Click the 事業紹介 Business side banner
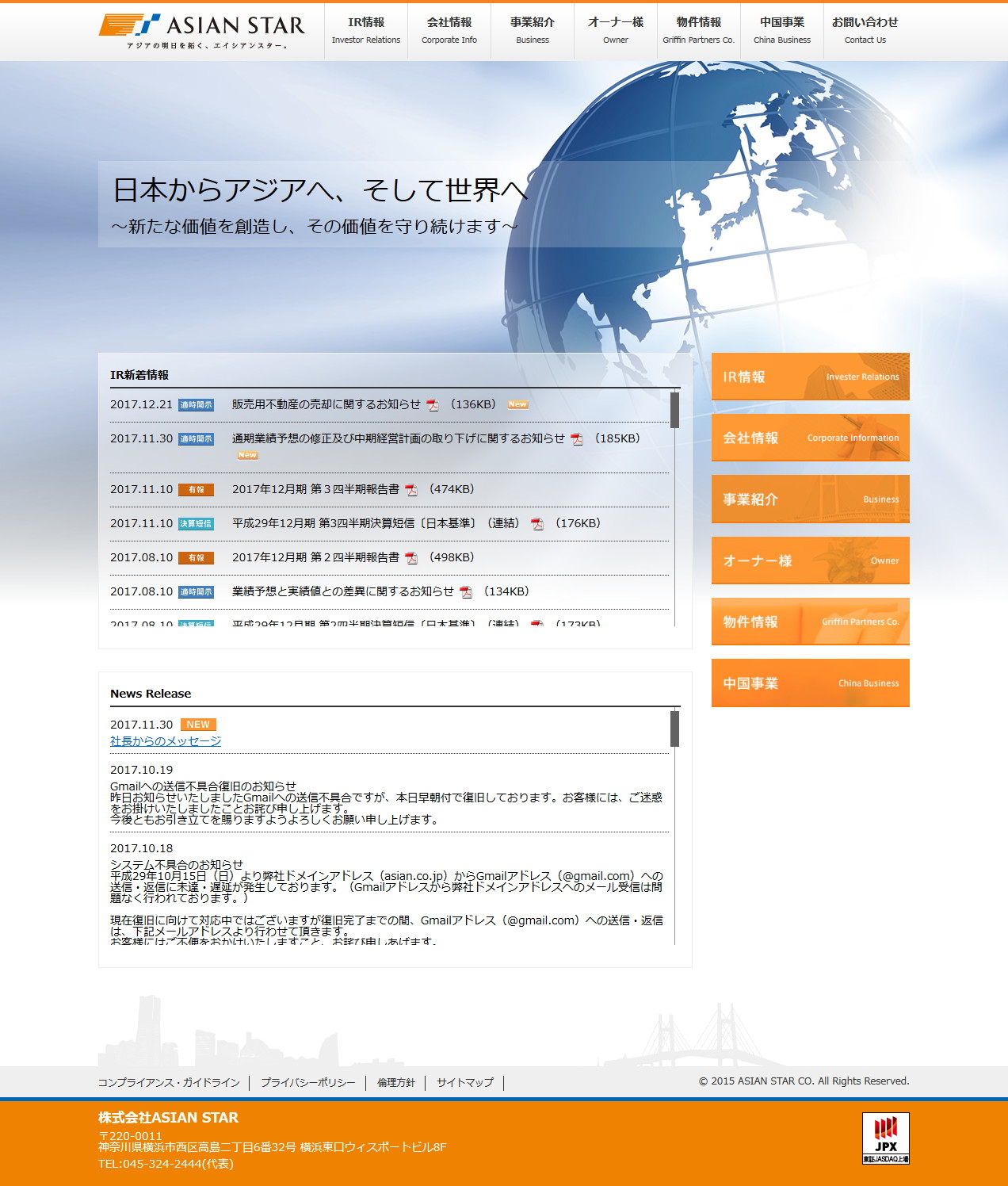The width and height of the screenshot is (1008, 1186). tap(811, 499)
